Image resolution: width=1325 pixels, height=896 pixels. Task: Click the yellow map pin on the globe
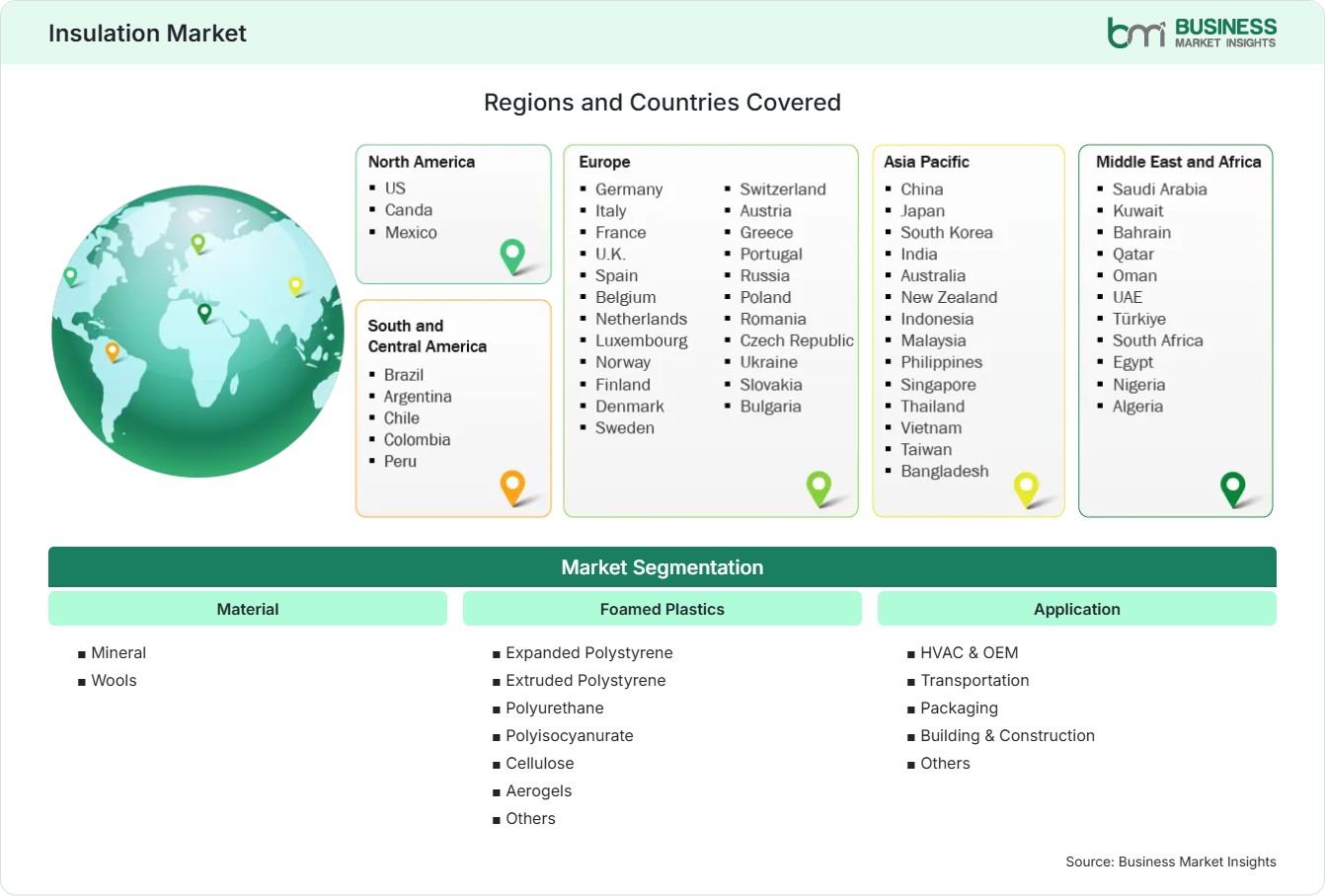[295, 286]
